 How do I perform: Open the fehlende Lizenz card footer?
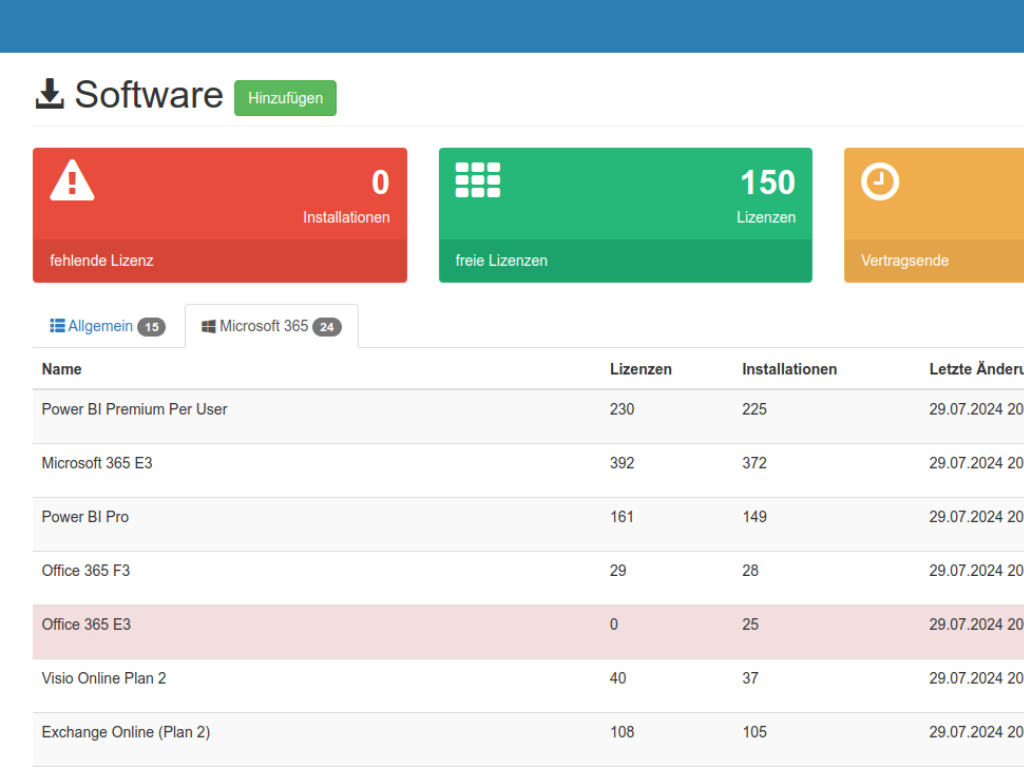[x=219, y=261]
